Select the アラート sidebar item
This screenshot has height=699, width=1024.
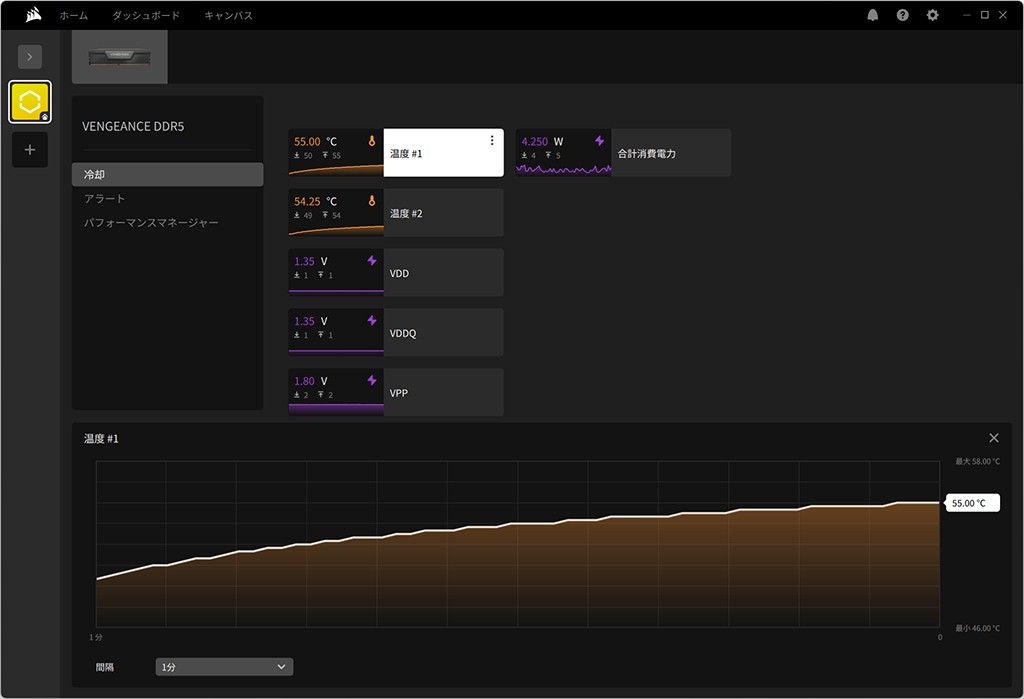[x=105, y=199]
